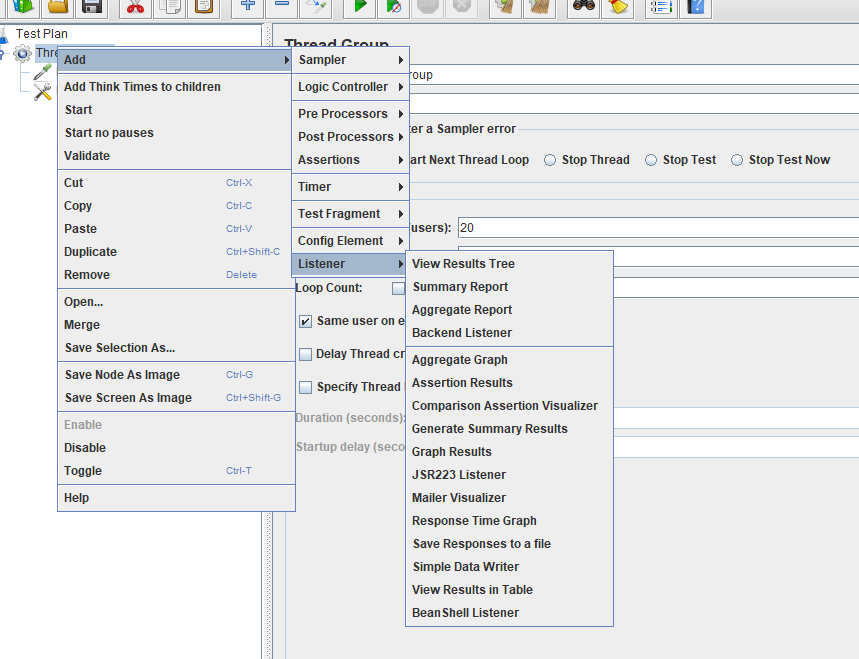Expand the Post Processors submenu
This screenshot has height=659, width=859.
click(351, 136)
